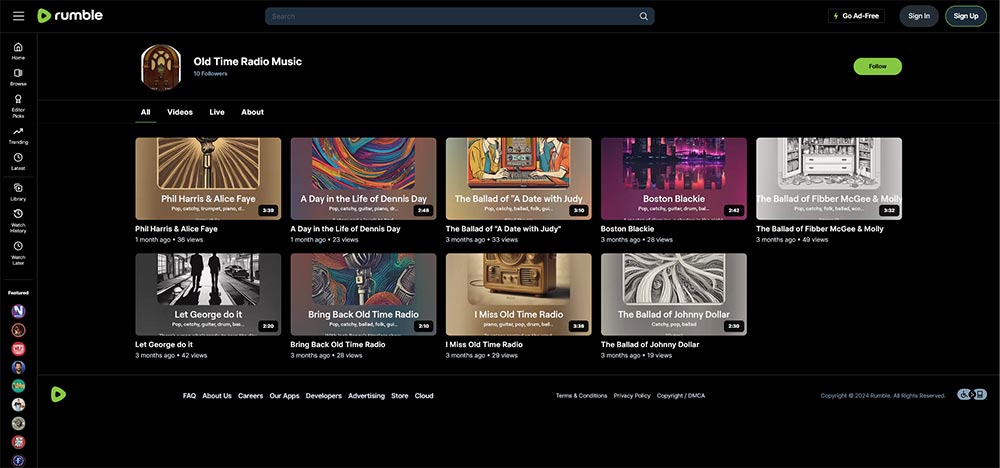Open The Ballad of Johnny Dollar thumbnail

pyautogui.click(x=673, y=295)
